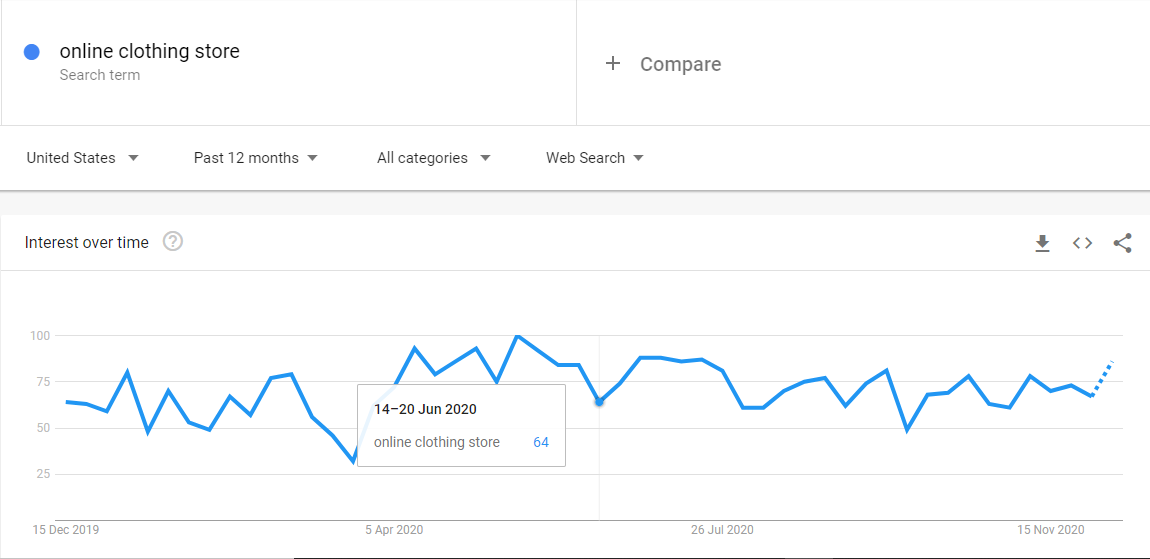
Task: Click the 15 Nov 2020 axis label
Action: [x=1051, y=530]
